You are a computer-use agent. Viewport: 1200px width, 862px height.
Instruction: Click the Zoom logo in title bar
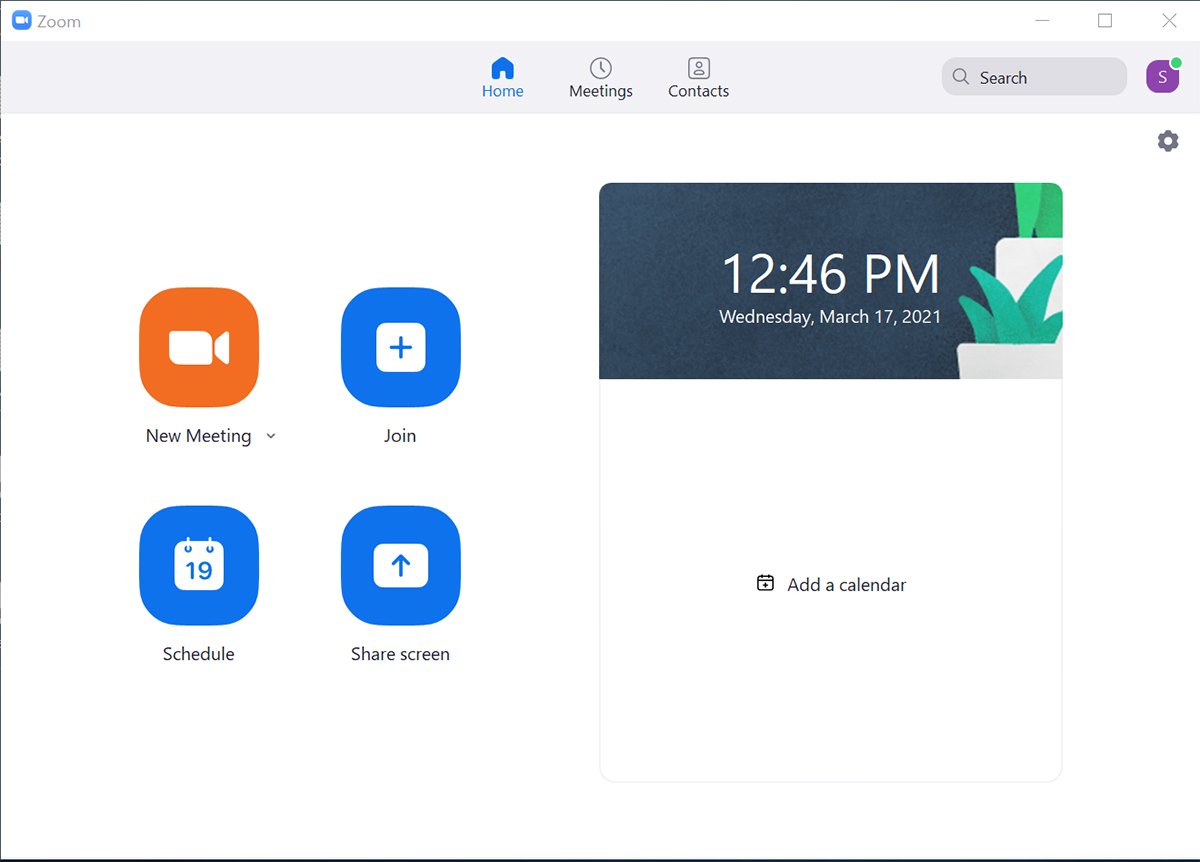point(21,21)
